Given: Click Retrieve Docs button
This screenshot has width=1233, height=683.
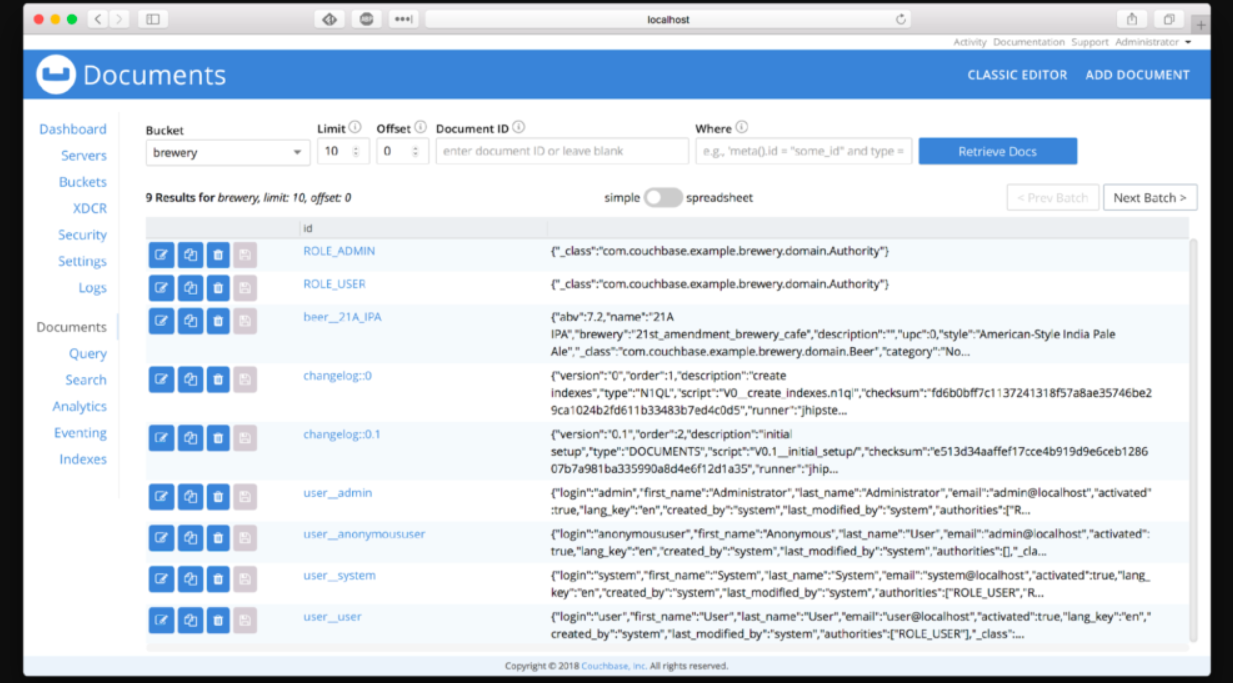Looking at the screenshot, I should point(998,152).
